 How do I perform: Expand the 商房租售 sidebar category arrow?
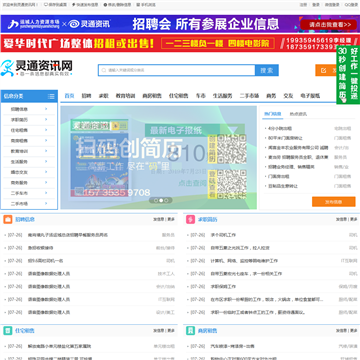coord(46,140)
